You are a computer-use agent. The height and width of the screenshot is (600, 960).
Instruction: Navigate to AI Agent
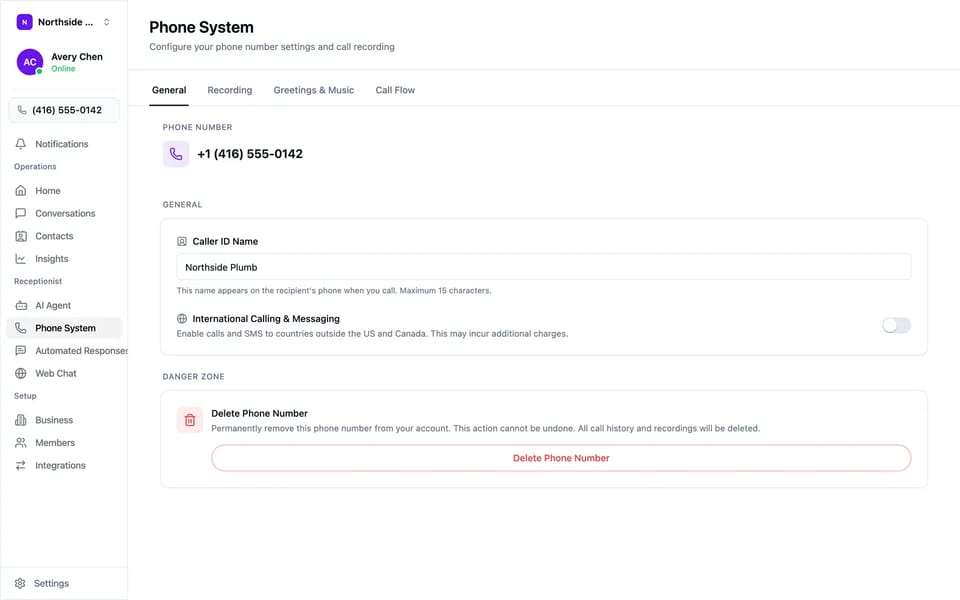[x=64, y=305]
